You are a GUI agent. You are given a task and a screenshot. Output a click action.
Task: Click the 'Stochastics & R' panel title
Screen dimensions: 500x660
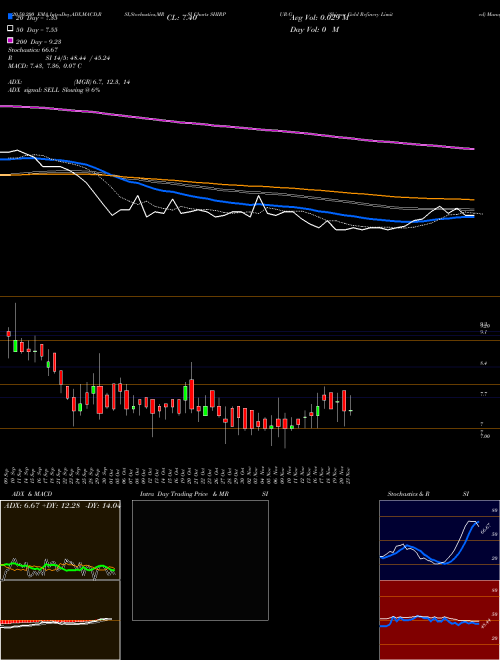408,494
